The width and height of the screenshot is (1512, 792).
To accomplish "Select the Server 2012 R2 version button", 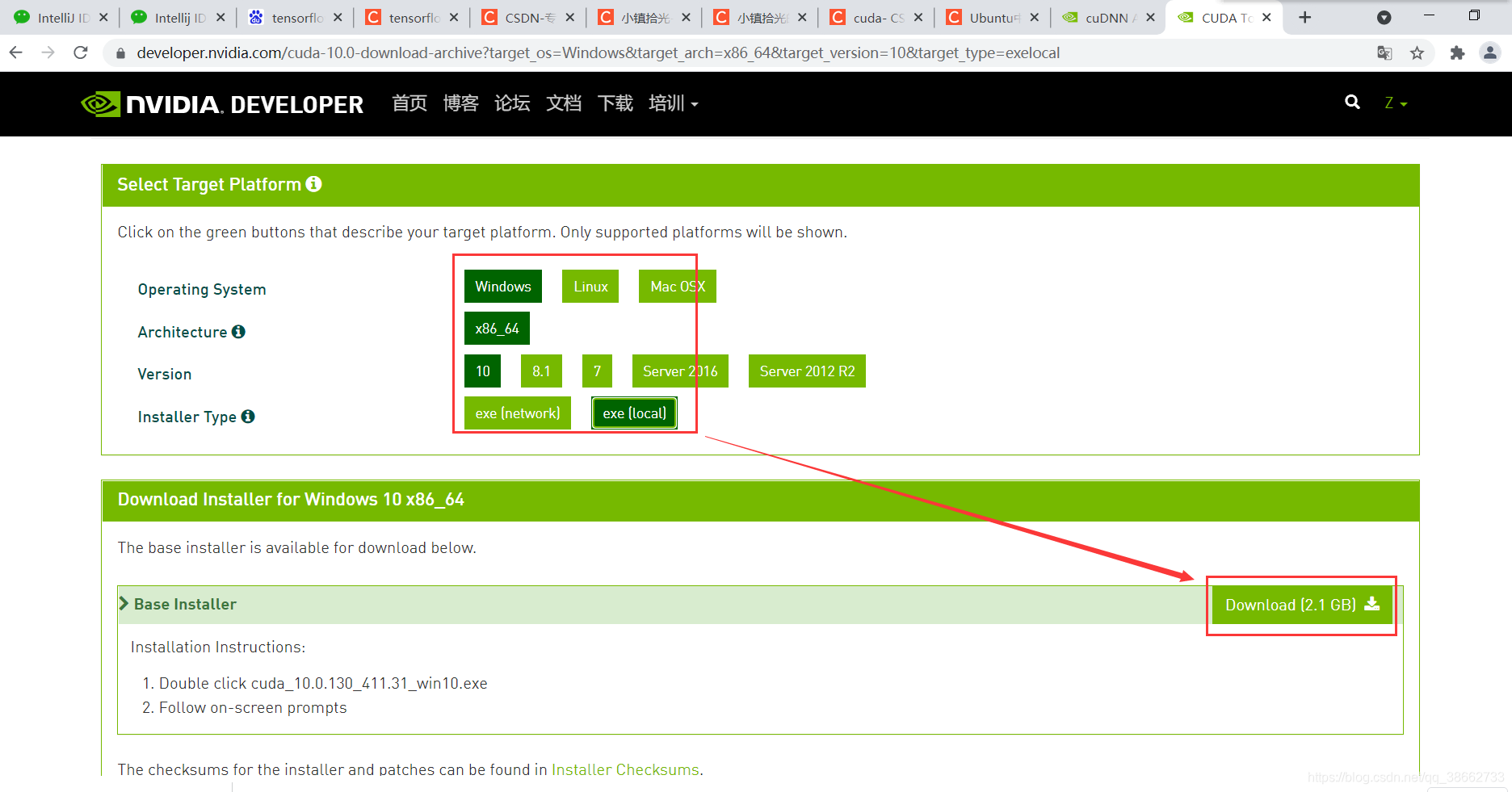I will point(807,371).
